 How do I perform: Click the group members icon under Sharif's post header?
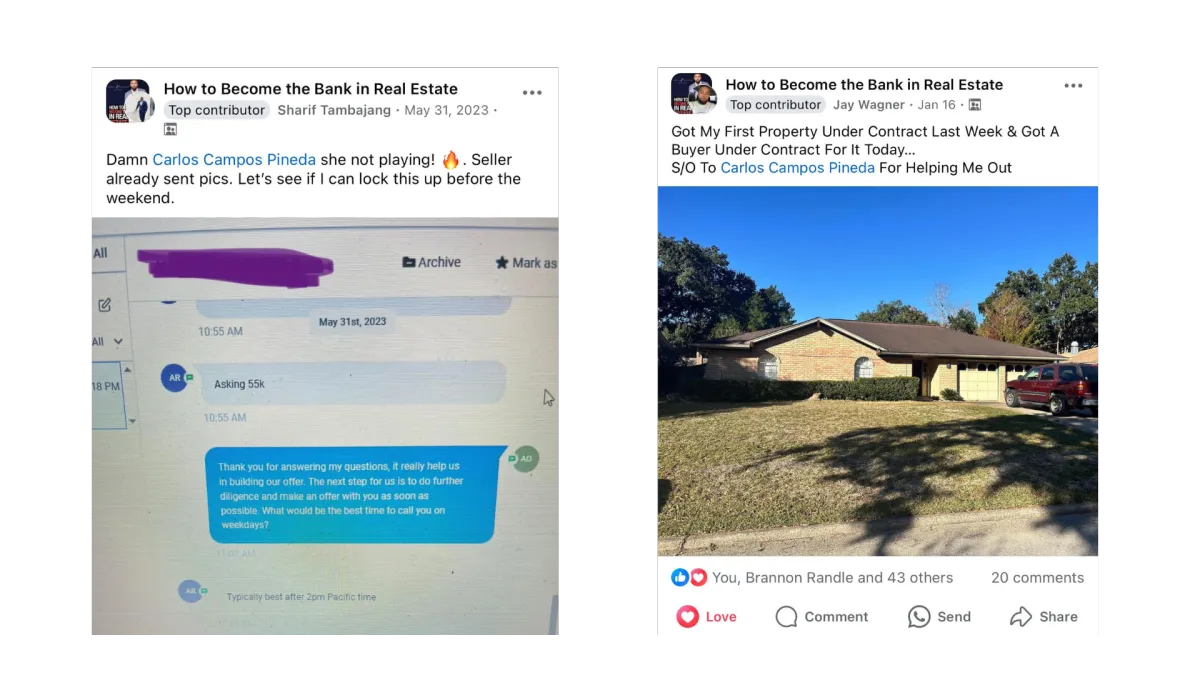coord(170,129)
